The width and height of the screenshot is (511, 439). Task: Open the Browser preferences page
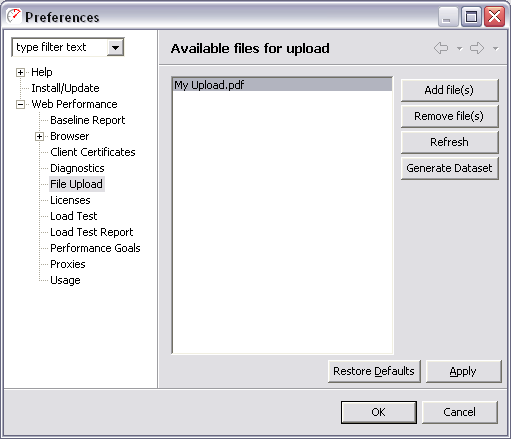pyautogui.click(x=70, y=136)
